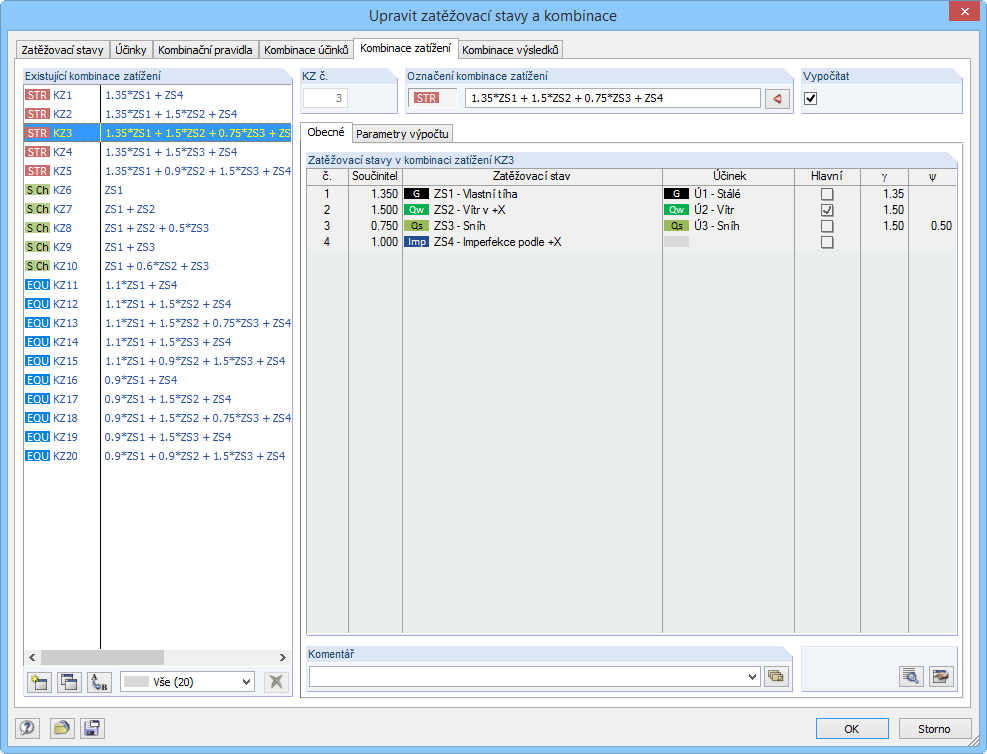Expand the Komentář dropdown
Image resolution: width=987 pixels, height=754 pixels.
pyautogui.click(x=752, y=677)
